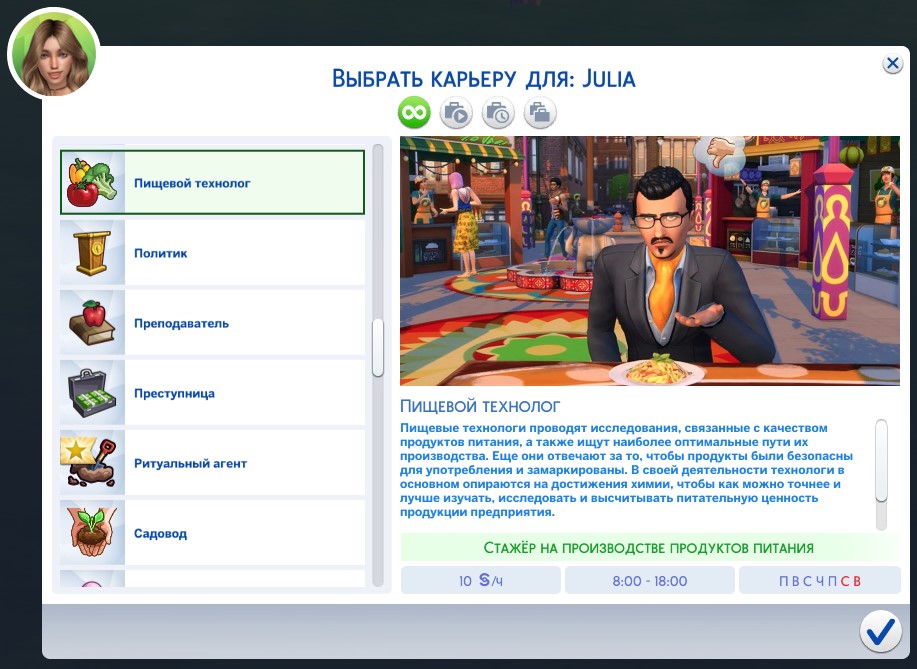Viewport: 917px width, 669px height.
Task: Open Julia's portrait thumbnail
Action: (x=52, y=52)
